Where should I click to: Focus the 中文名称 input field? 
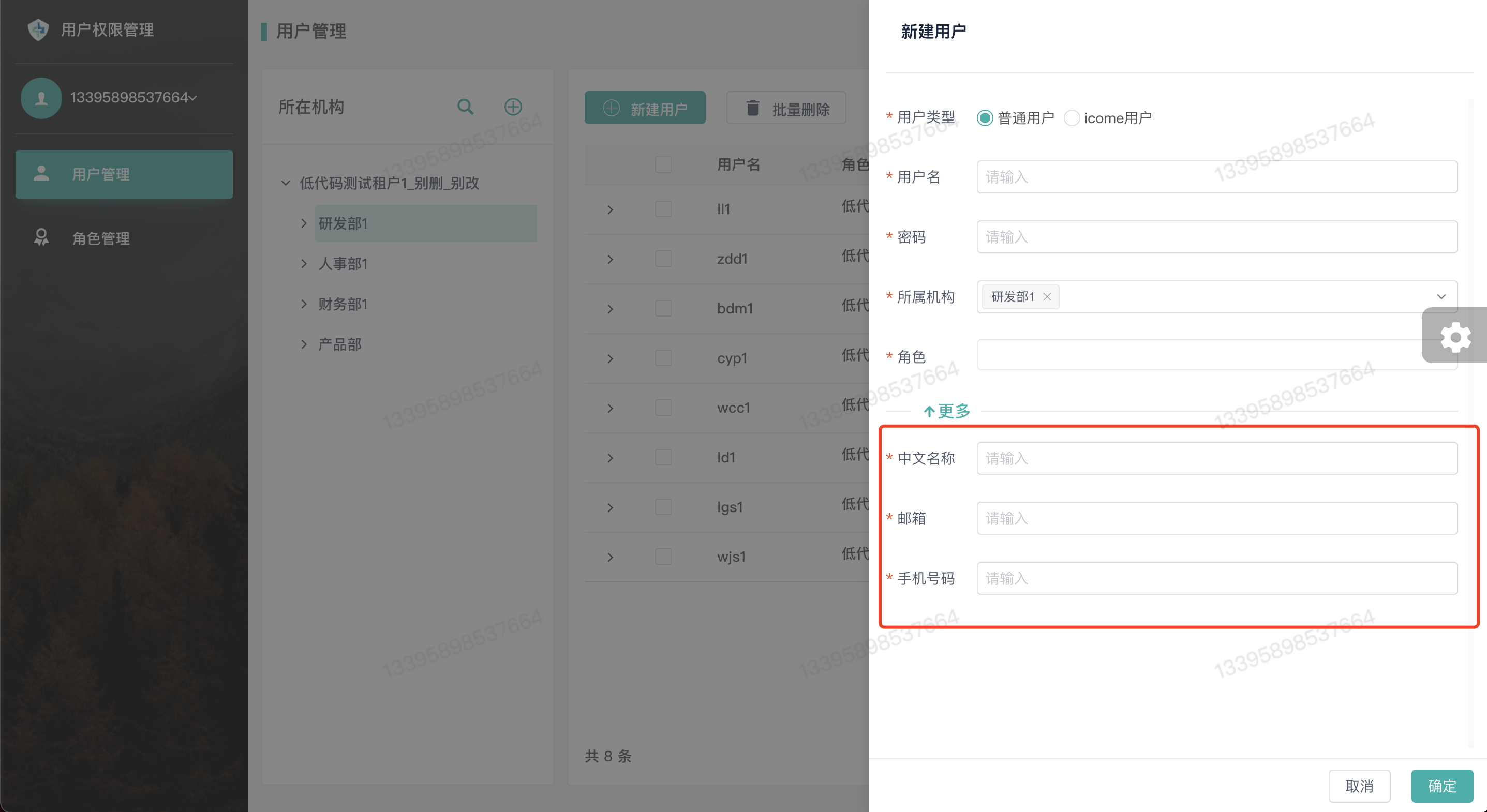(1217, 458)
